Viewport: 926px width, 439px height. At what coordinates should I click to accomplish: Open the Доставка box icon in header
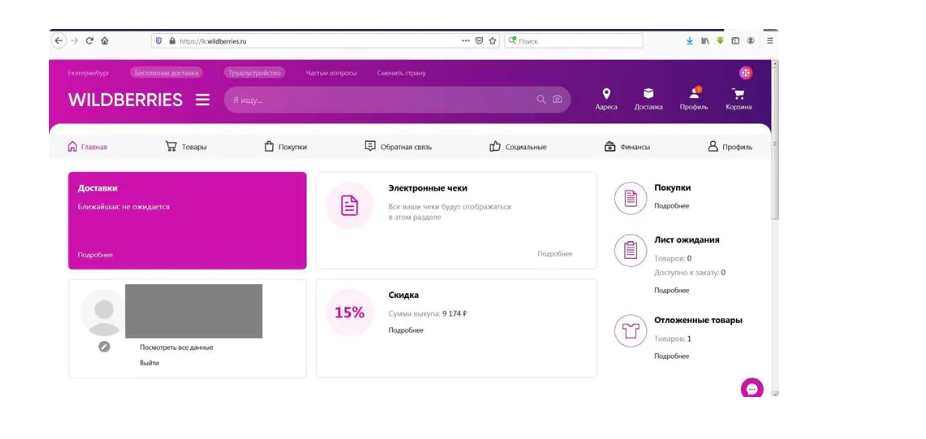[x=648, y=94]
